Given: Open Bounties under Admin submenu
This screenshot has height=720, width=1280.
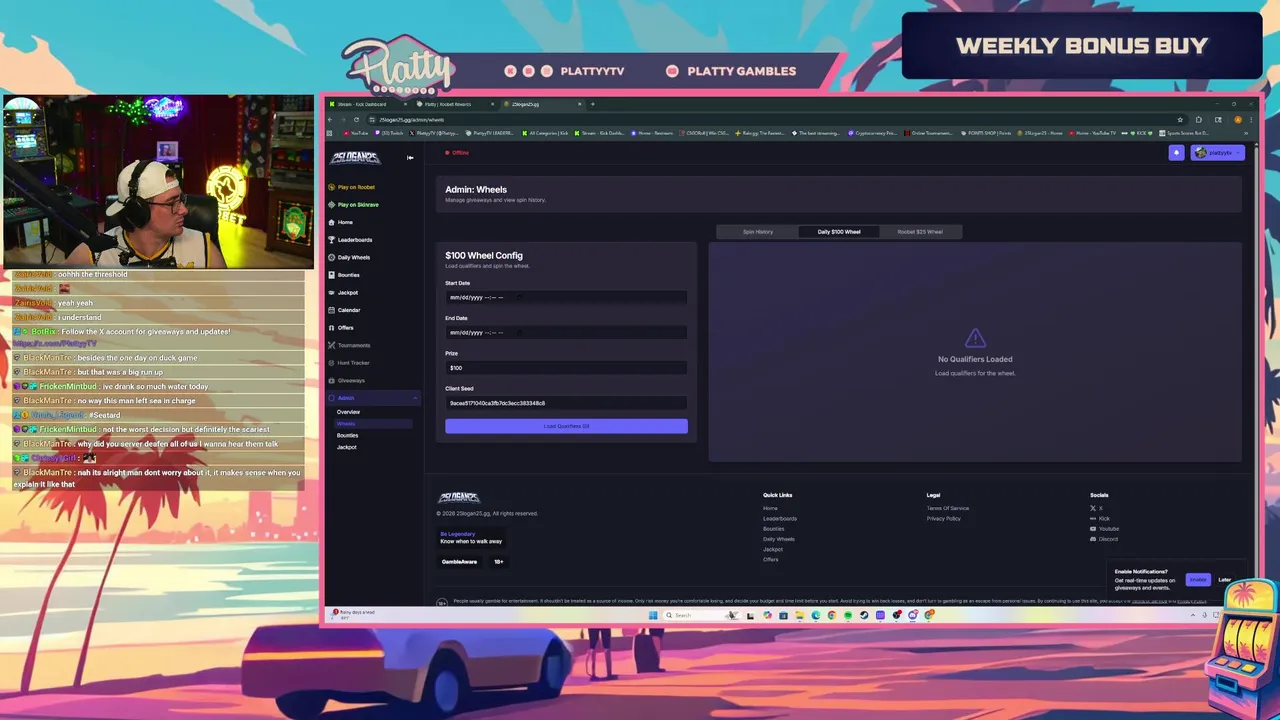Looking at the screenshot, I should point(347,435).
